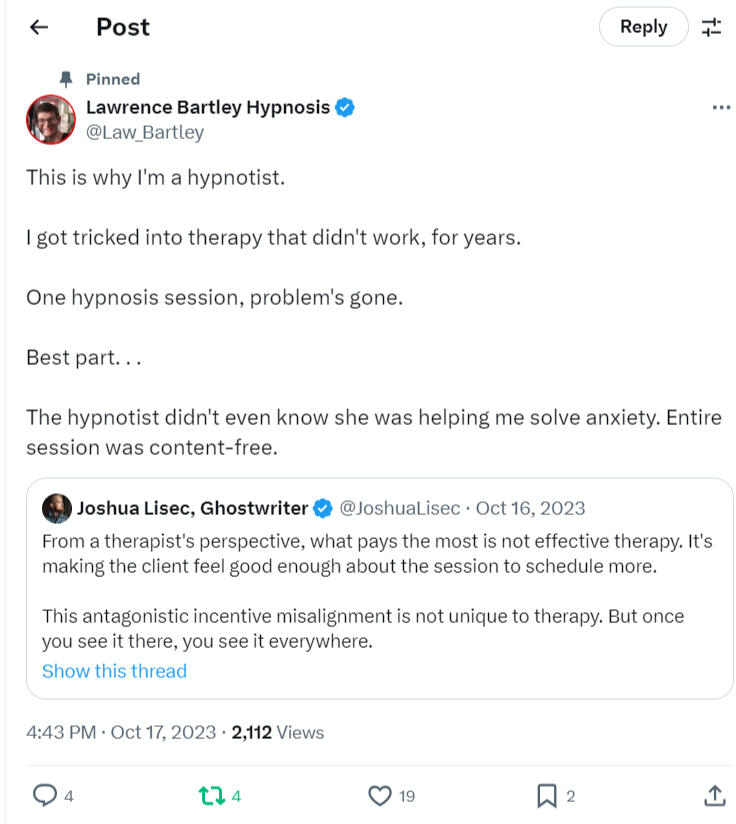Go back using the back arrow
This screenshot has height=824, width=736.
point(38,27)
